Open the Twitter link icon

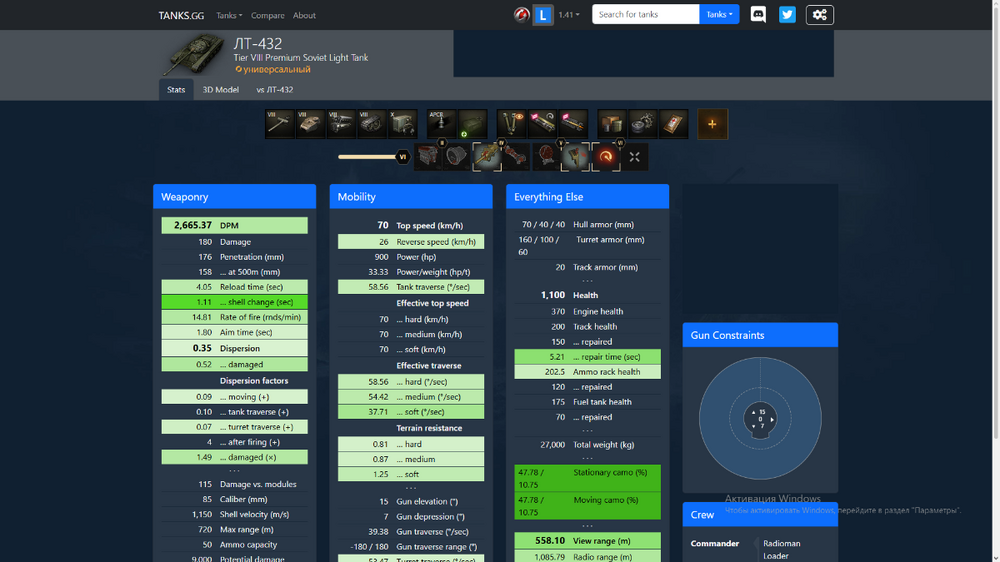(787, 15)
